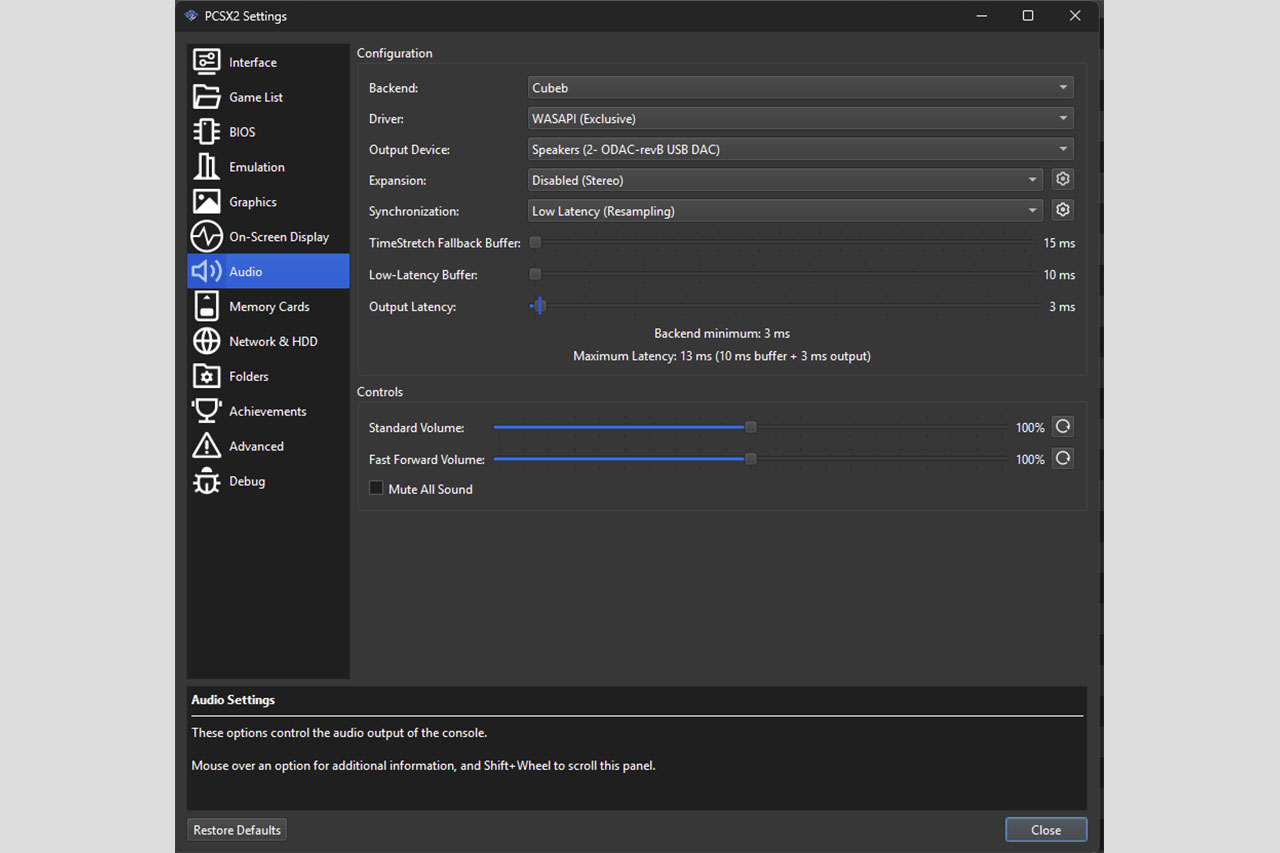Click the Game List folder icon
This screenshot has height=853, width=1280.
click(x=206, y=97)
